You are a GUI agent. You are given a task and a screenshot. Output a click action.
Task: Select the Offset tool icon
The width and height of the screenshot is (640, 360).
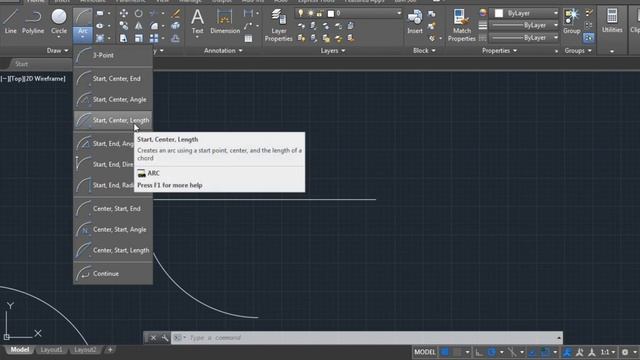(176, 38)
